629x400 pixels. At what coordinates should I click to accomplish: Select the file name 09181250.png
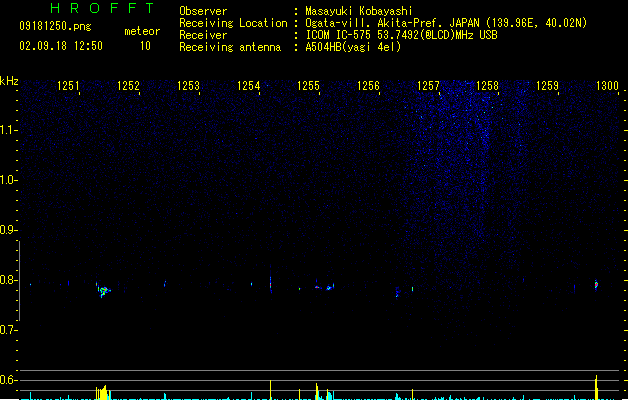[55, 26]
